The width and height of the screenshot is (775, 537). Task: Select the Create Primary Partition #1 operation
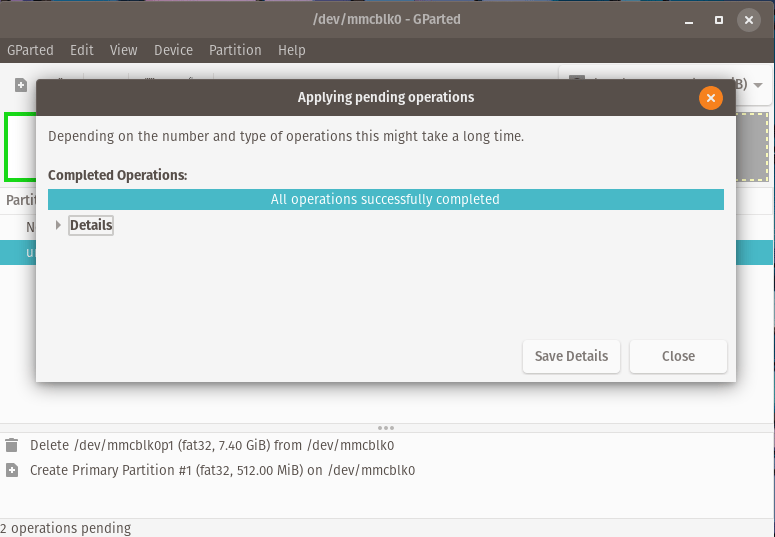tap(222, 470)
